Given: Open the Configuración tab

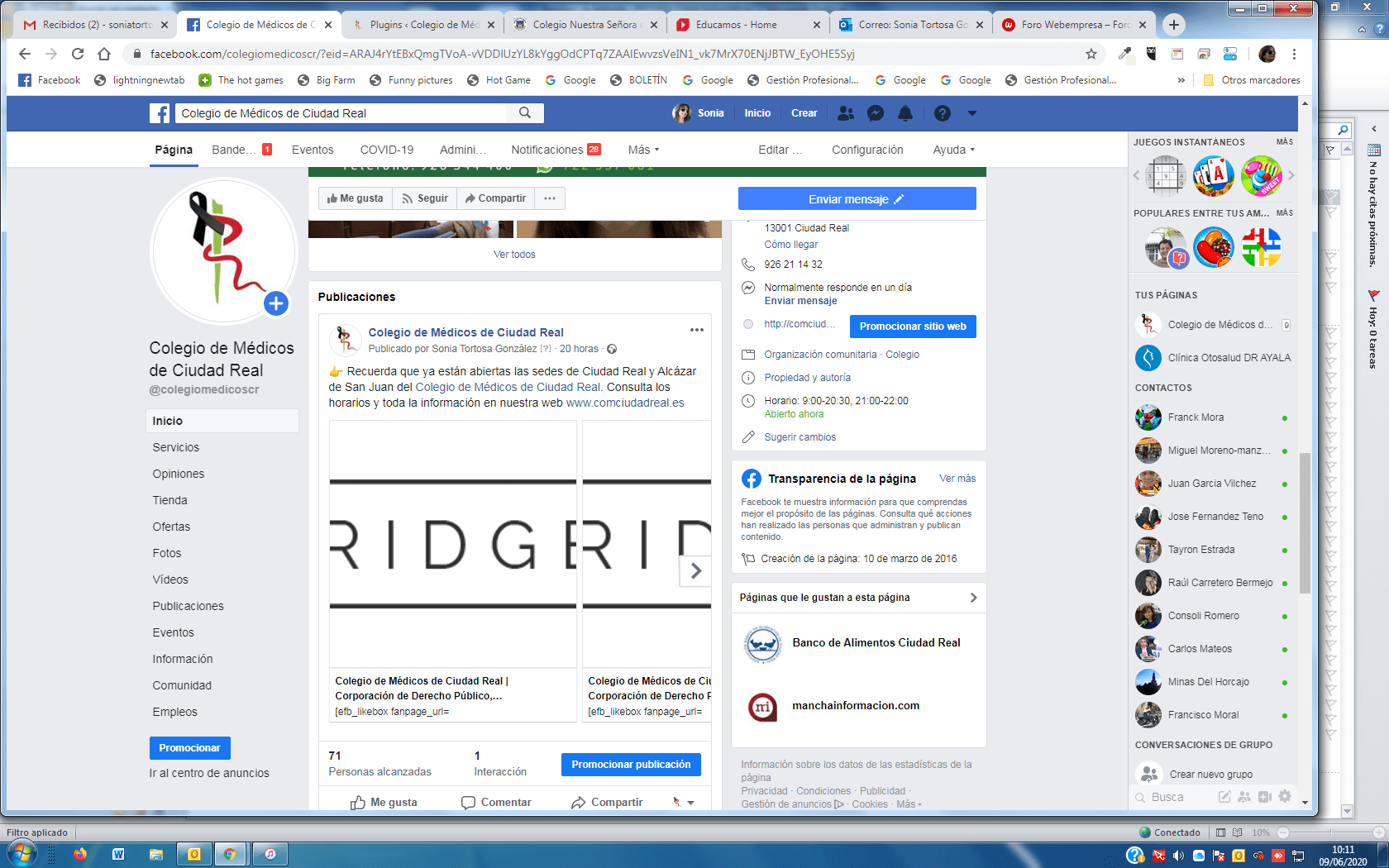Looking at the screenshot, I should point(867,150).
